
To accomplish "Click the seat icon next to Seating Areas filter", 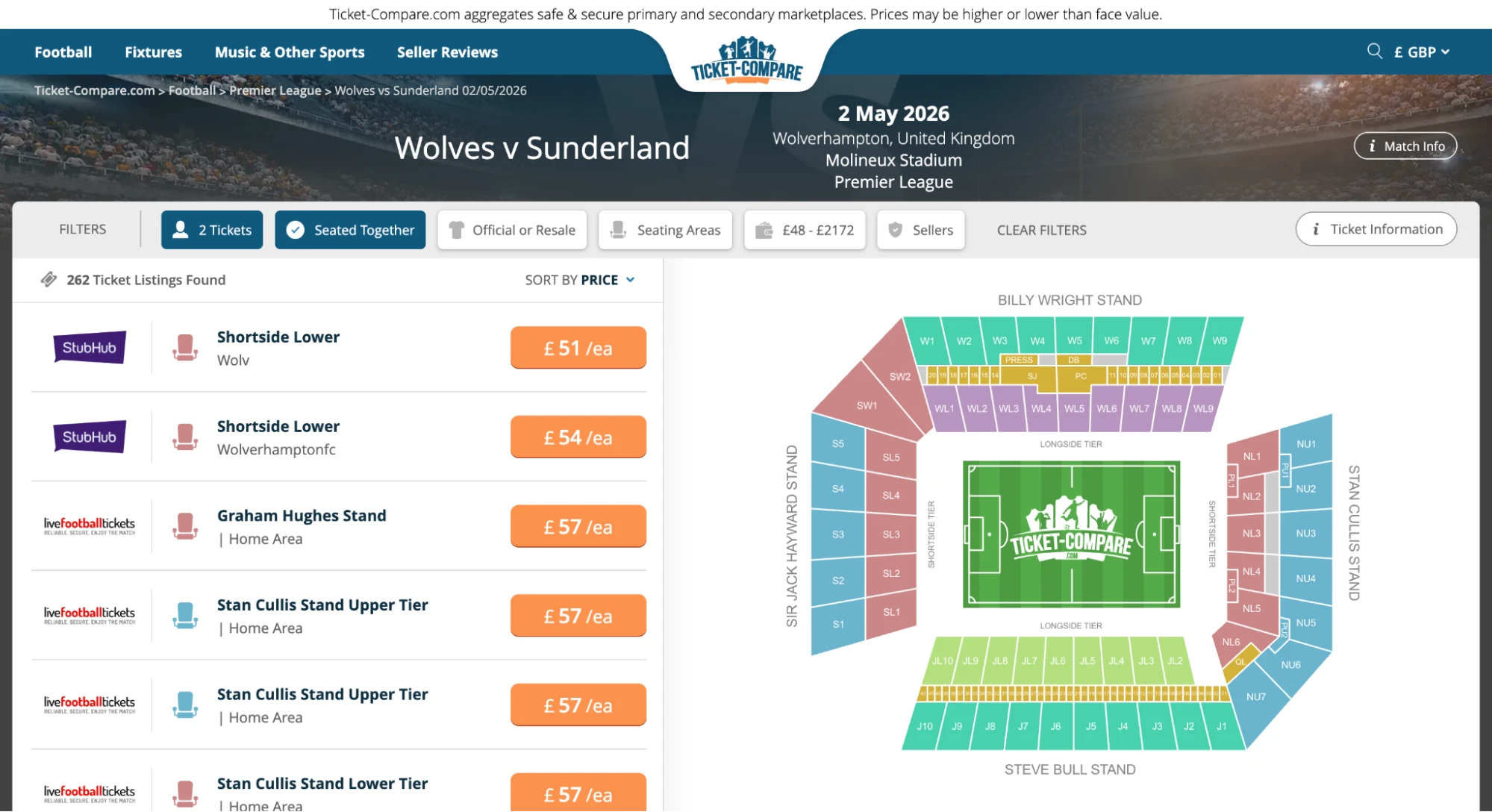I will click(616, 230).
